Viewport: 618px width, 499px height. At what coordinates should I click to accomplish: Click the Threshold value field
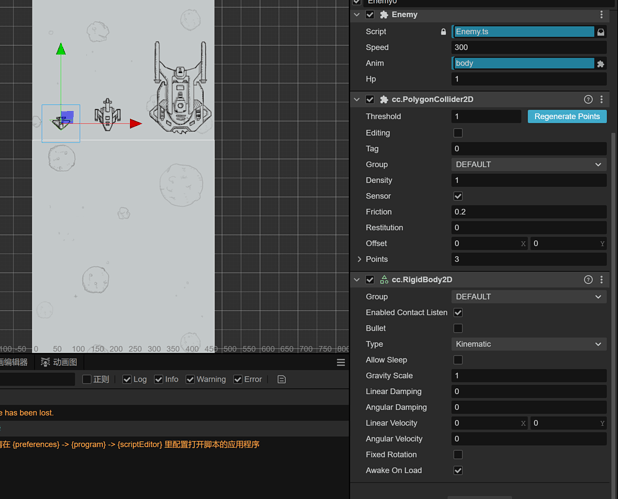(x=486, y=116)
